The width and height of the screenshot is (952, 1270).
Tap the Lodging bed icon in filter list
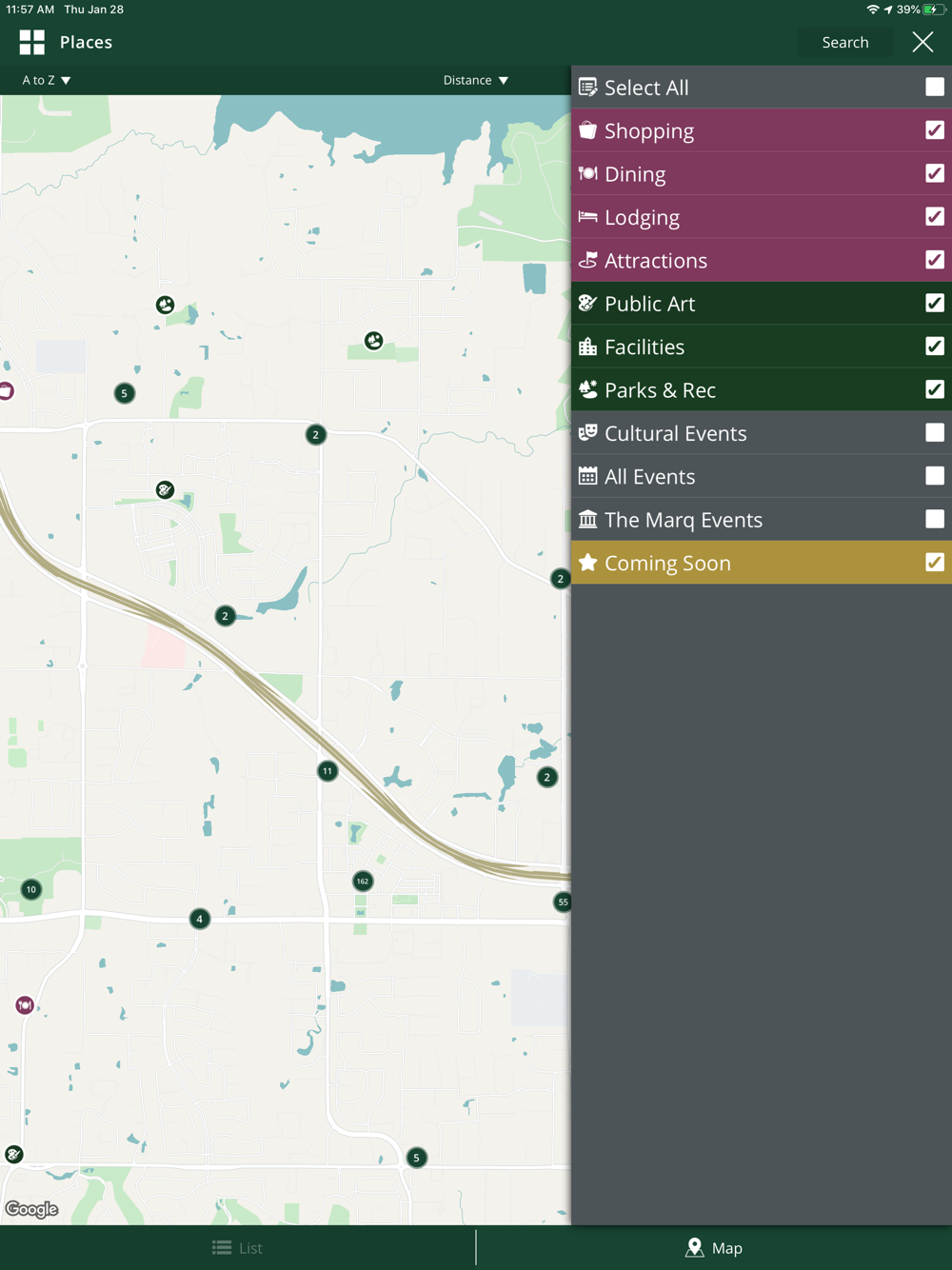point(588,217)
